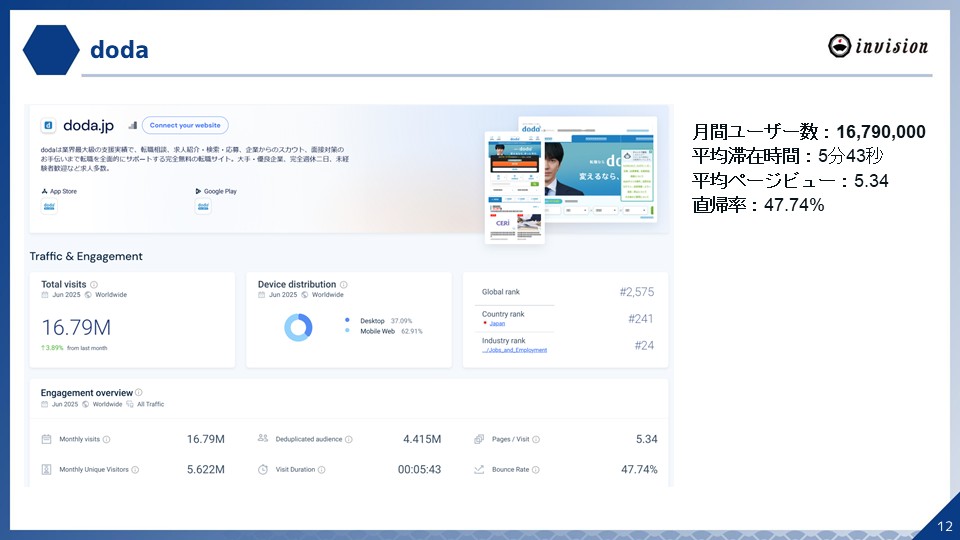This screenshot has width=960, height=540.
Task: Click the 平均ページビュー 5.34 line
Action: pos(790,181)
